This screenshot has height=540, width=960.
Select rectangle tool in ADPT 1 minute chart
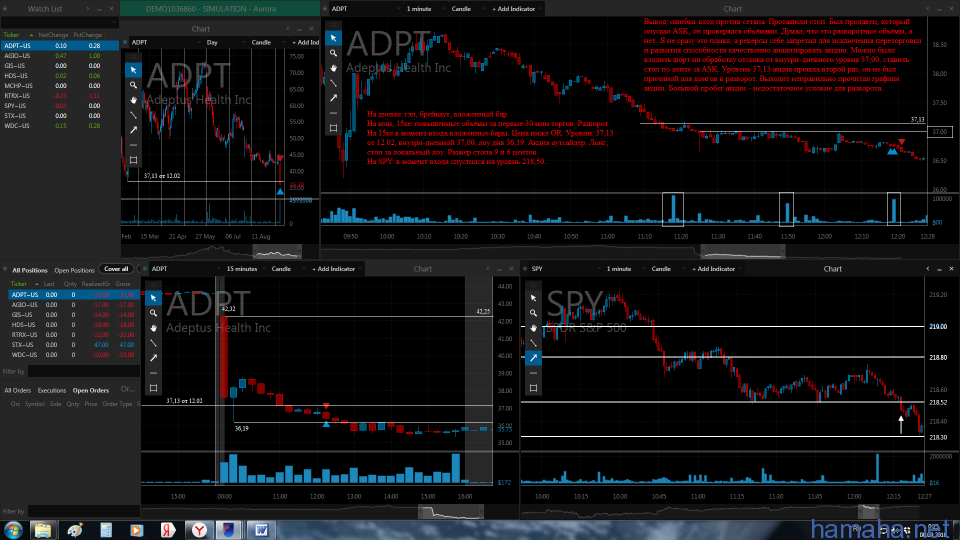tap(333, 128)
